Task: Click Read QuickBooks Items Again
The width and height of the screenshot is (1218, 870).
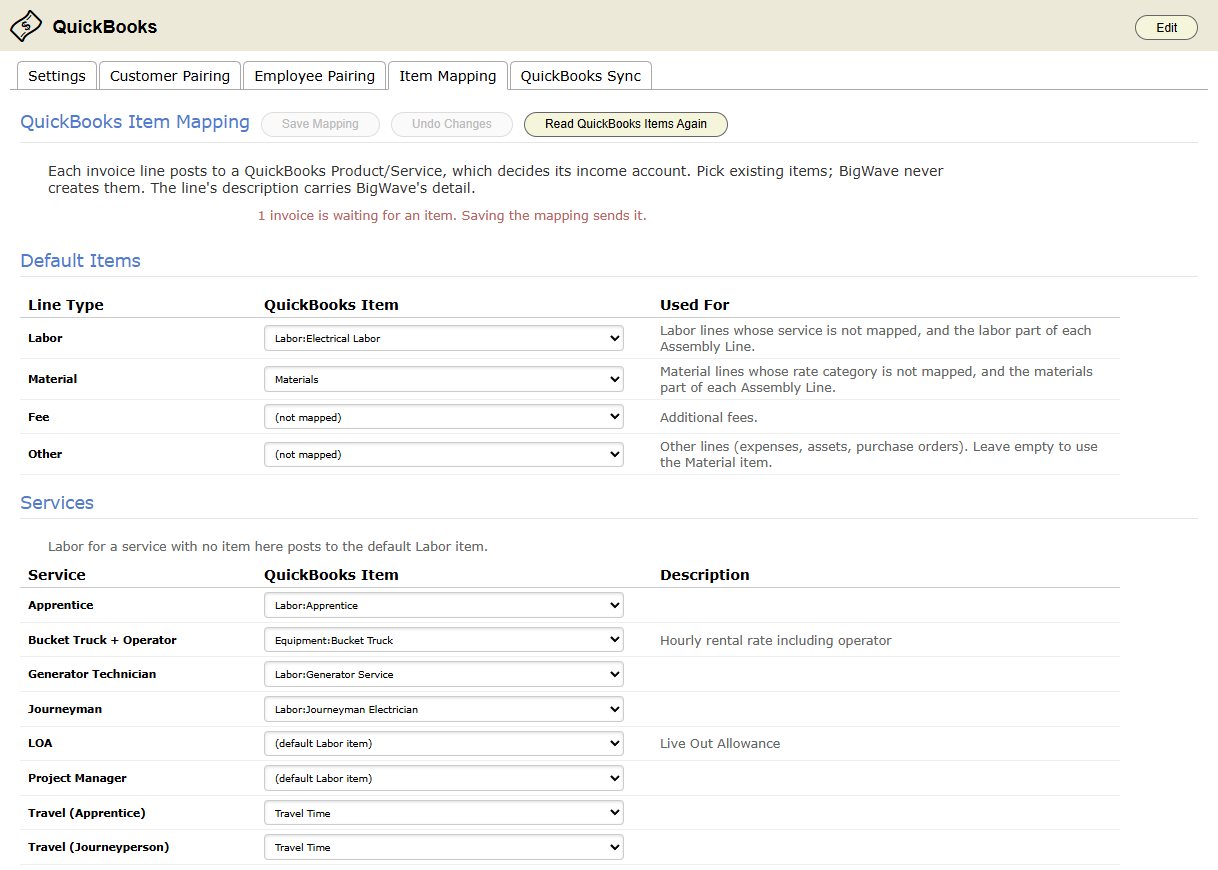Action: click(x=626, y=124)
